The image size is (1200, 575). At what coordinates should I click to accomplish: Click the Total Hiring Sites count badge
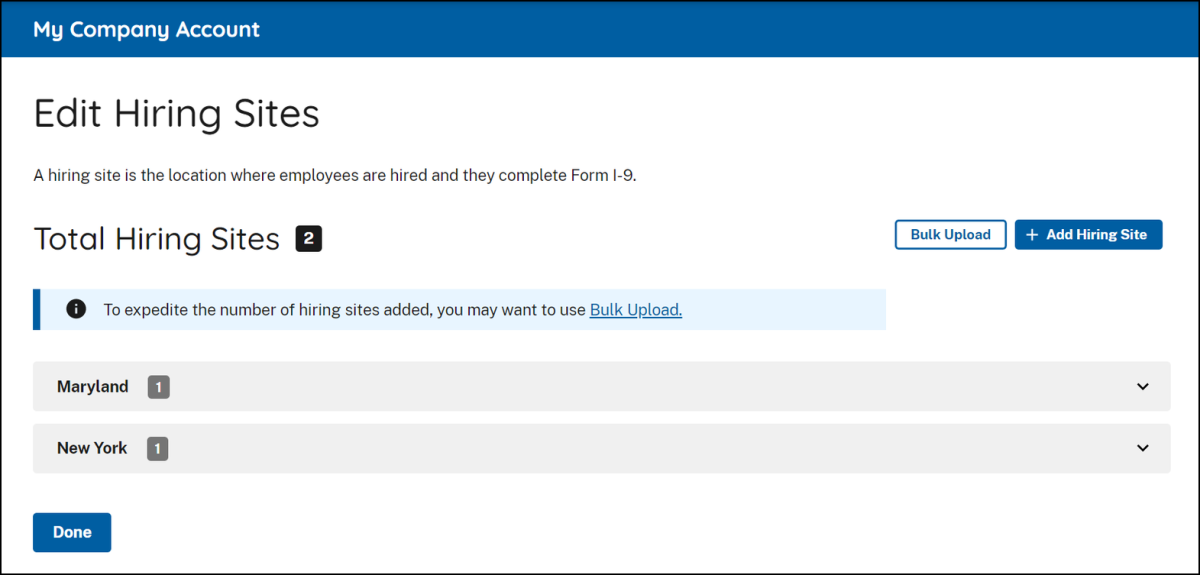tap(309, 239)
